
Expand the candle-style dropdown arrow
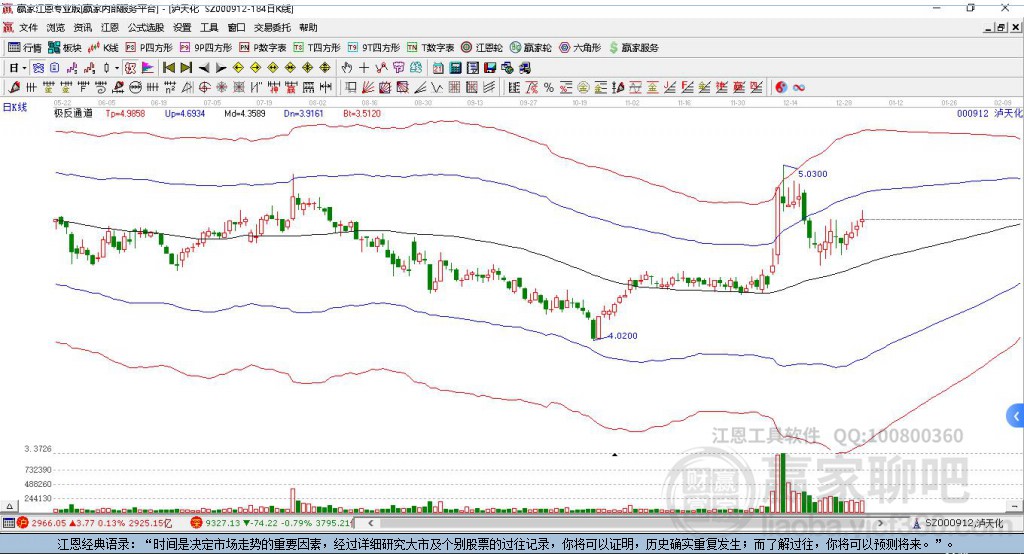tap(117, 68)
